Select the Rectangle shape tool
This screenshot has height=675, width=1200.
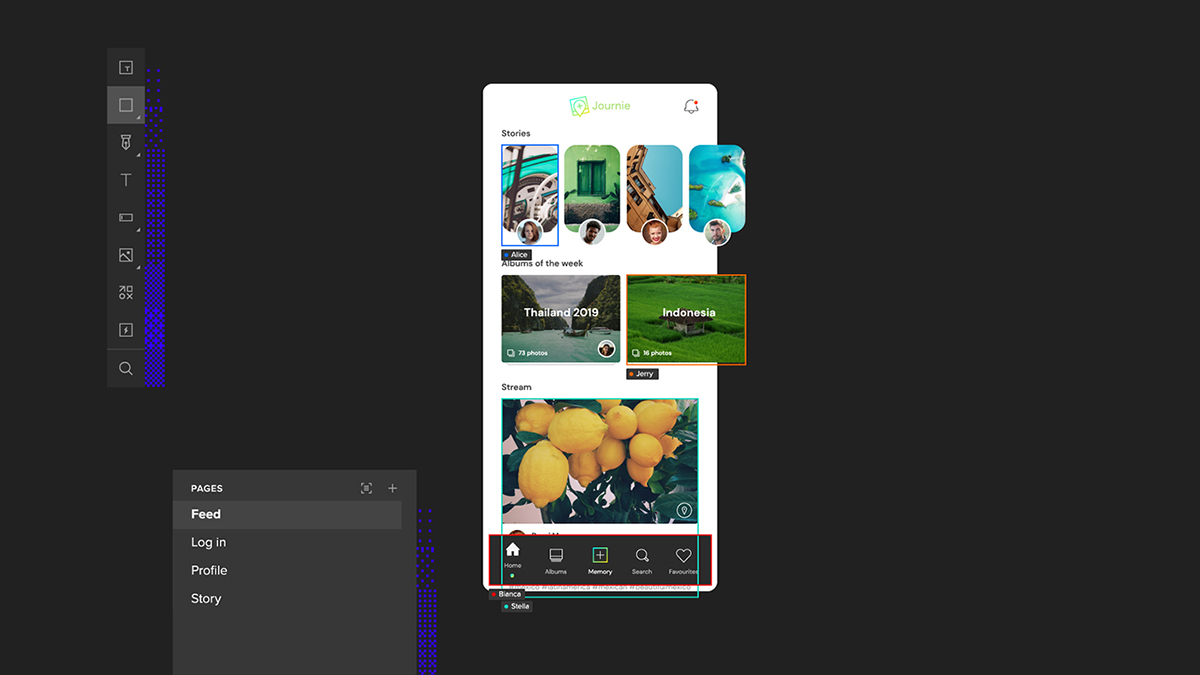pos(126,105)
